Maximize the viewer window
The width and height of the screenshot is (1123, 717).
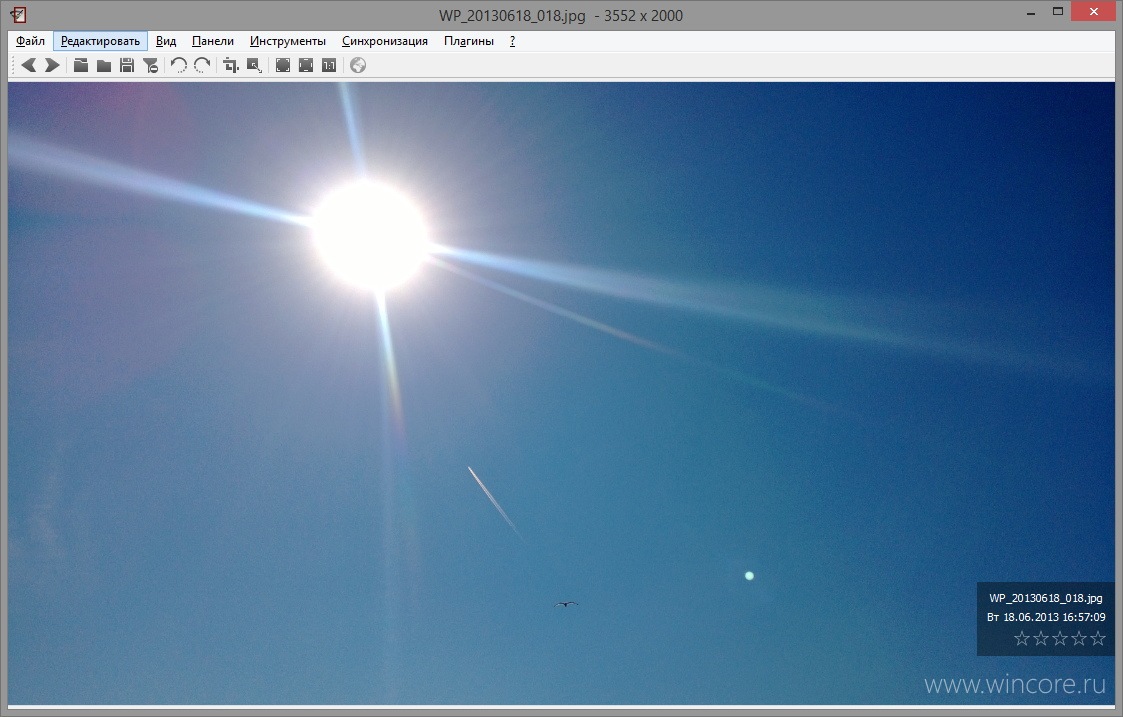pos(1058,11)
